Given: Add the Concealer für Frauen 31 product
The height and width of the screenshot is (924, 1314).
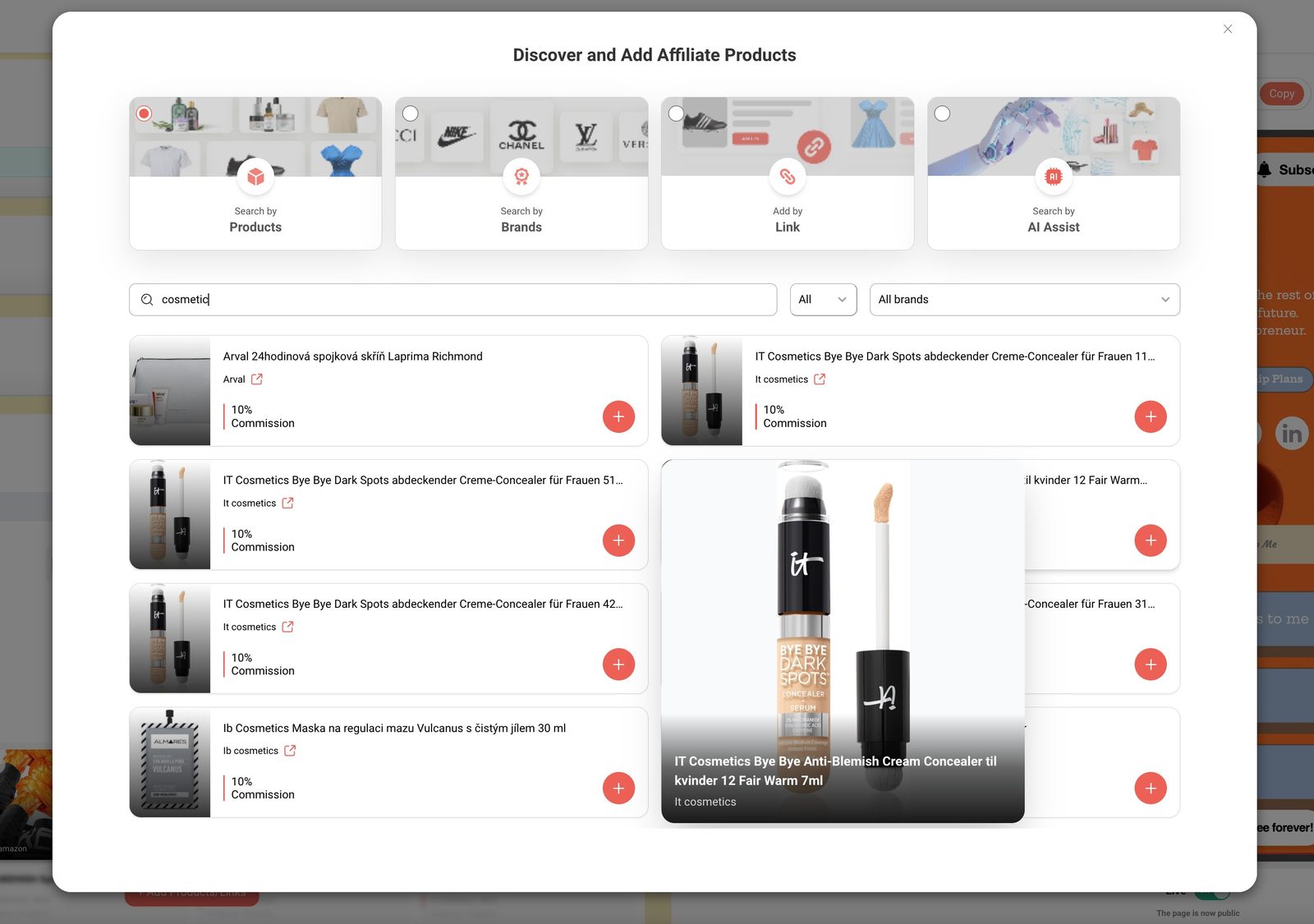Looking at the screenshot, I should tap(1151, 664).
